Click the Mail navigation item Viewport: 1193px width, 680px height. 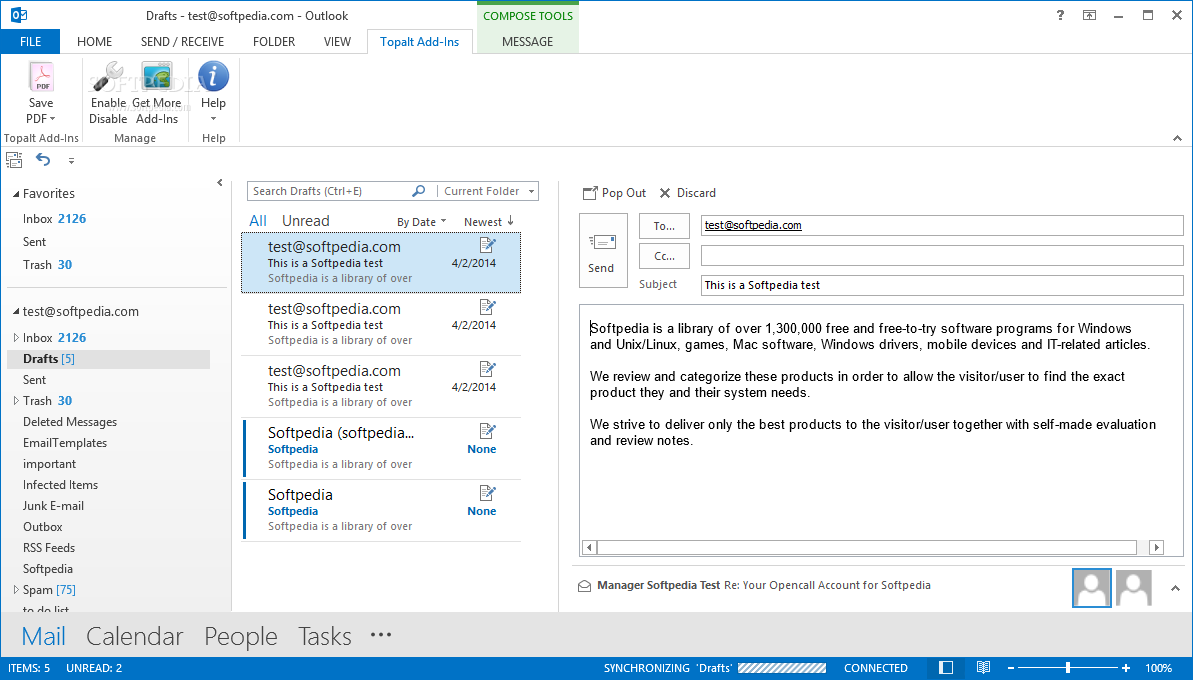point(43,636)
